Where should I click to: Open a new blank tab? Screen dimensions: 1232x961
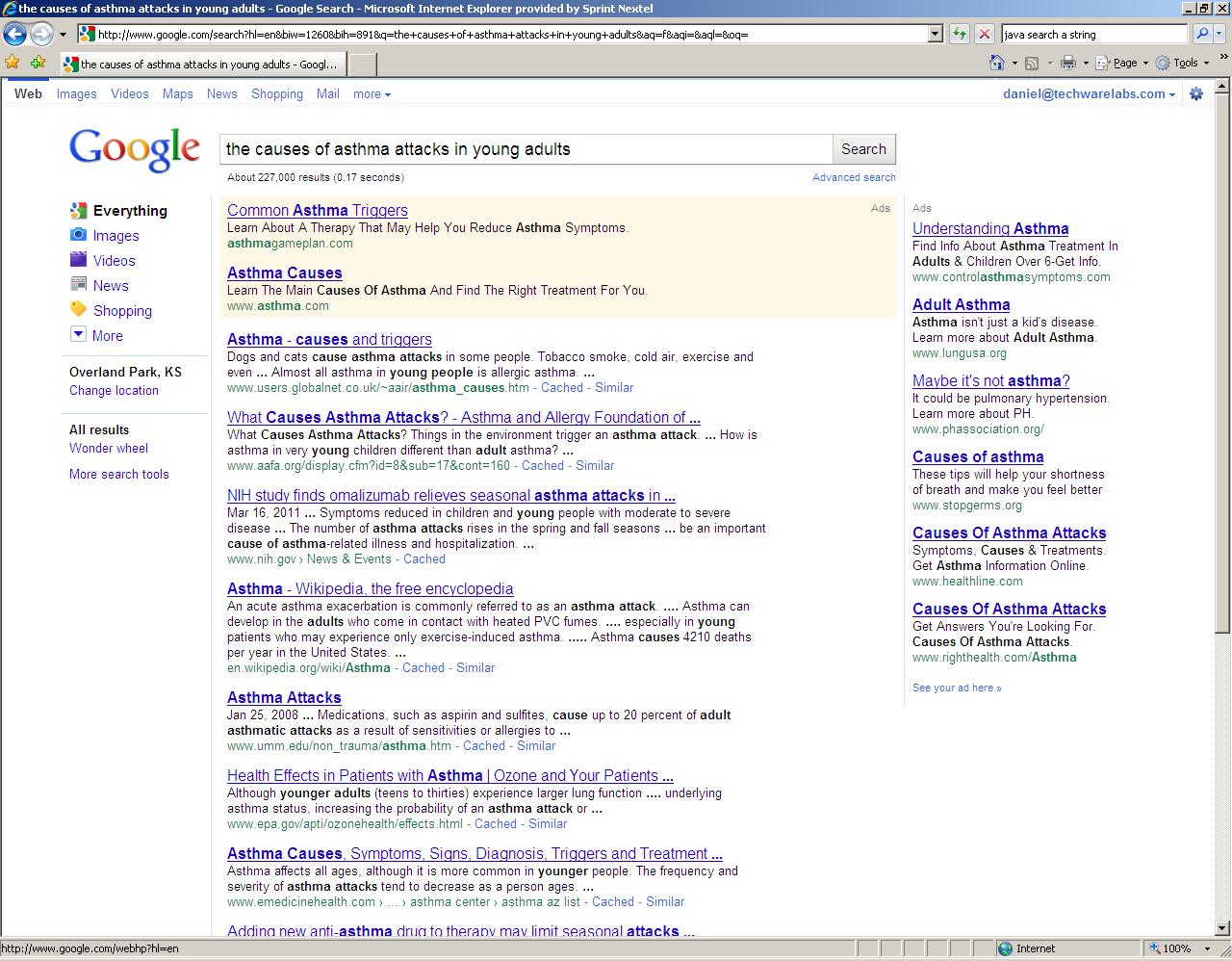tap(361, 65)
